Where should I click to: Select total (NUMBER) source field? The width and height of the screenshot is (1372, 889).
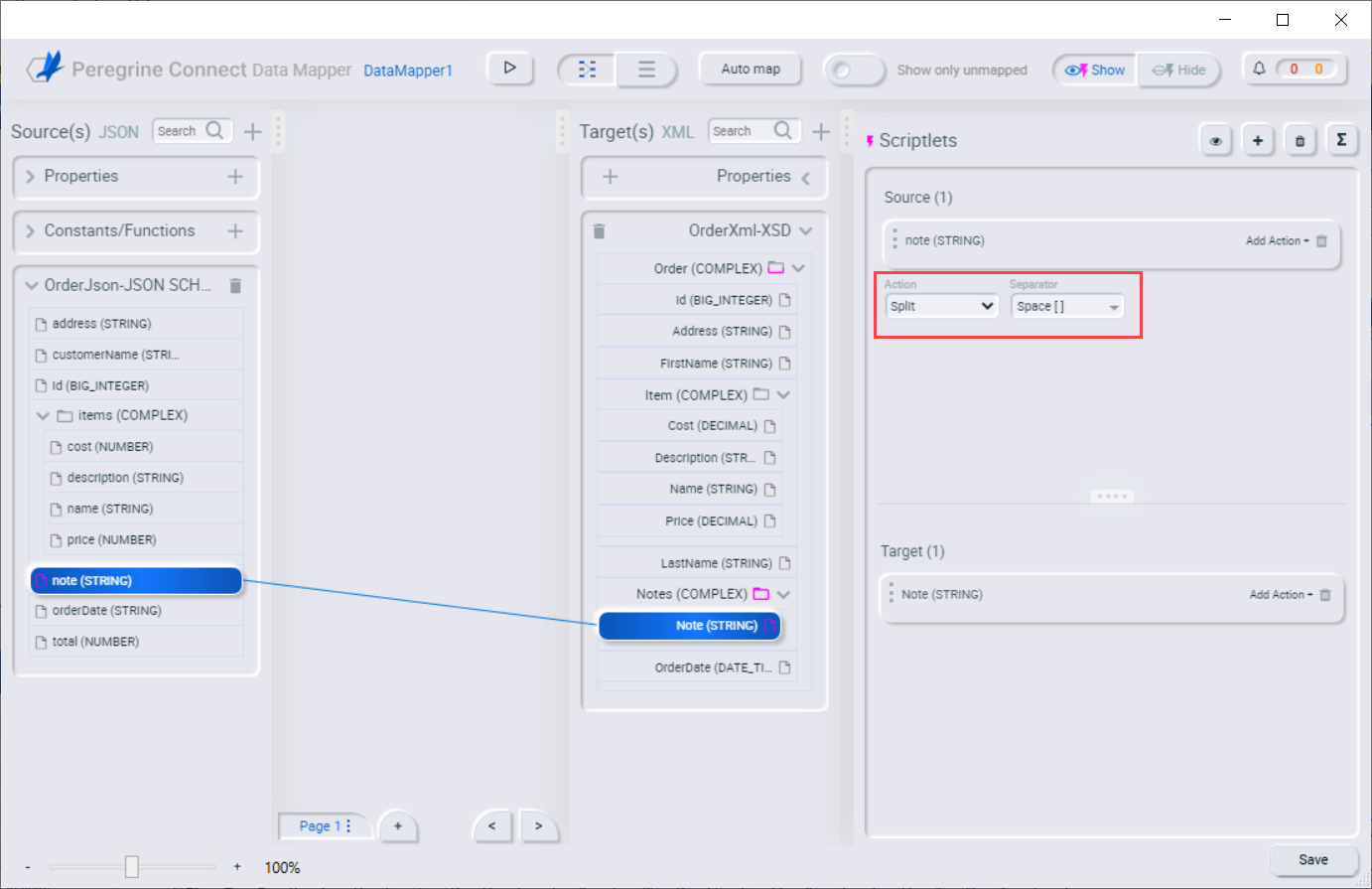[x=136, y=642]
